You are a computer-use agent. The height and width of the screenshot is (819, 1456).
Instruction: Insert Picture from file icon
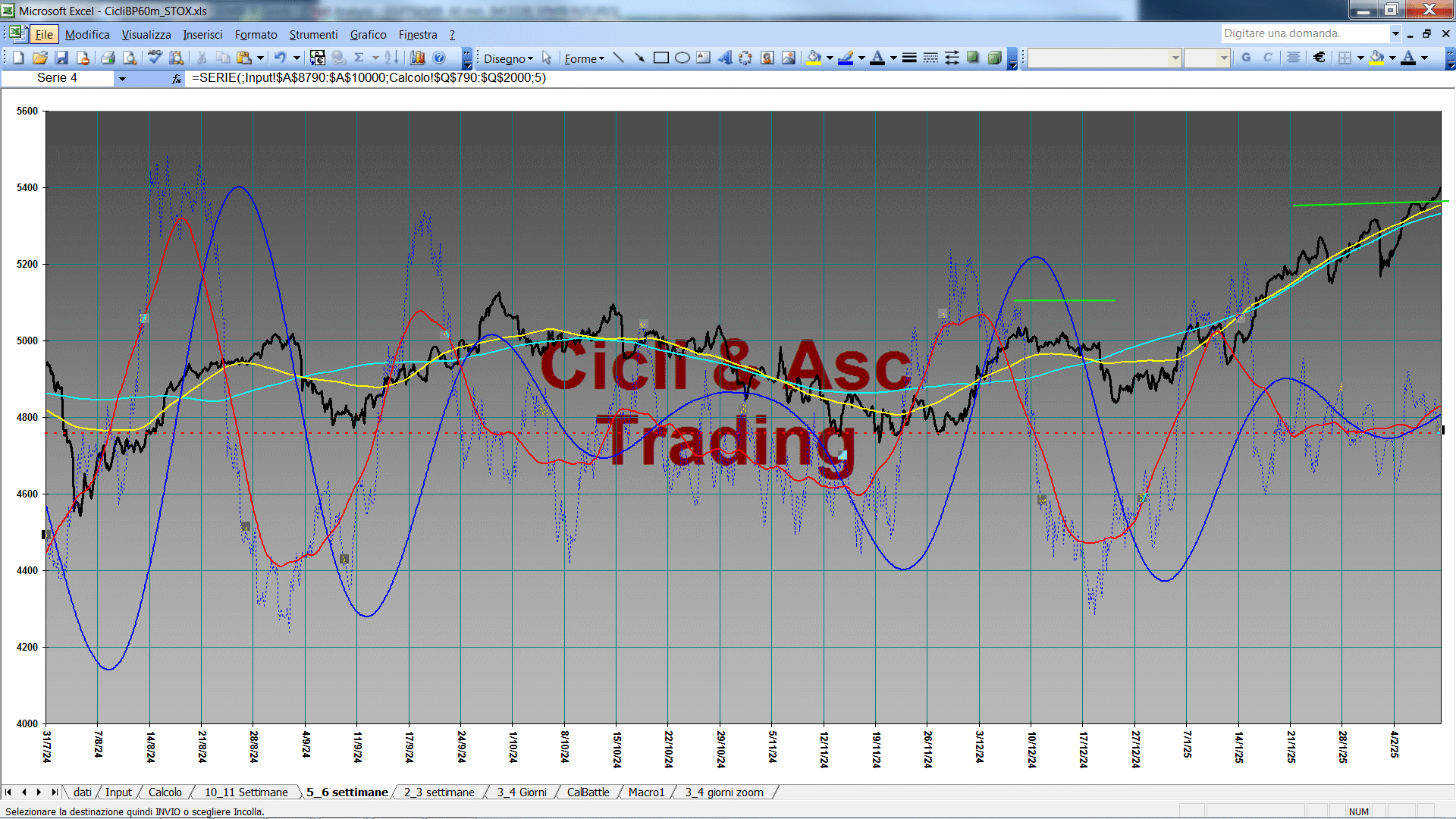[788, 58]
